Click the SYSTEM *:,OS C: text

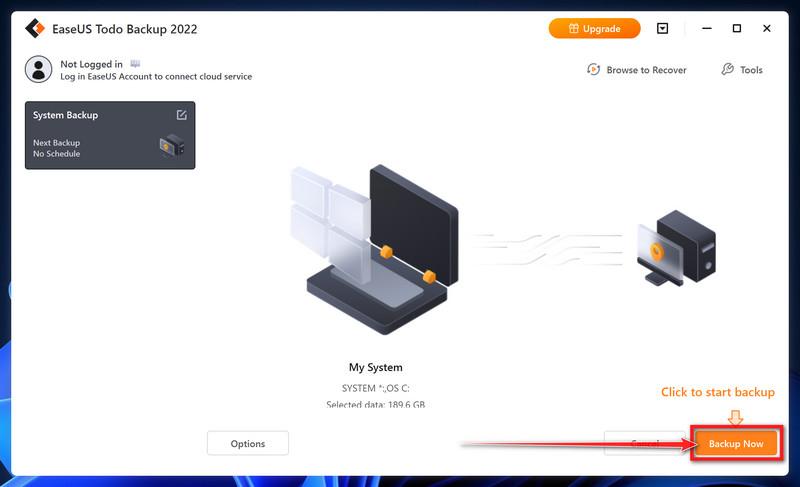[x=376, y=388]
